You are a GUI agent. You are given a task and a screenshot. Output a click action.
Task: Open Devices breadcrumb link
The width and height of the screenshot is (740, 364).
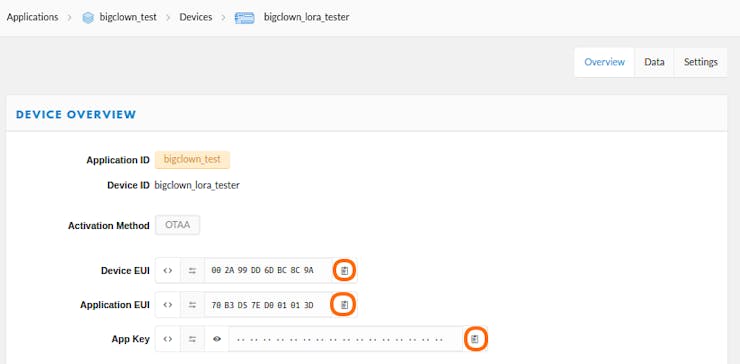[x=195, y=17]
